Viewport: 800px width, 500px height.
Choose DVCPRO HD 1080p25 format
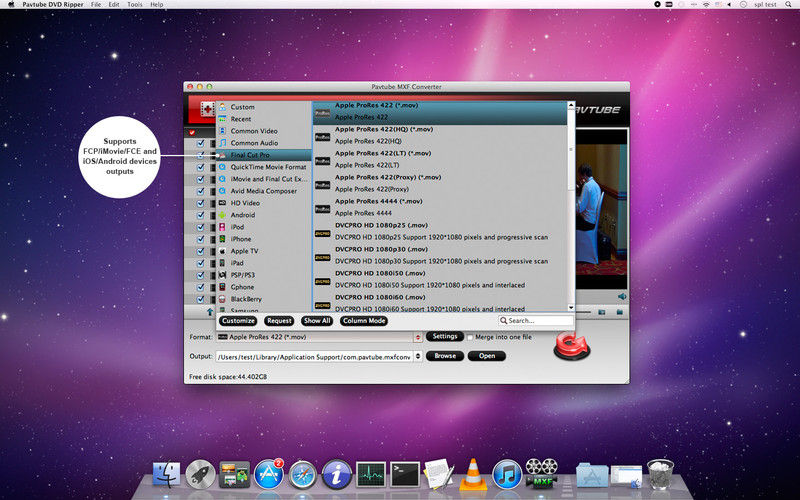point(440,231)
